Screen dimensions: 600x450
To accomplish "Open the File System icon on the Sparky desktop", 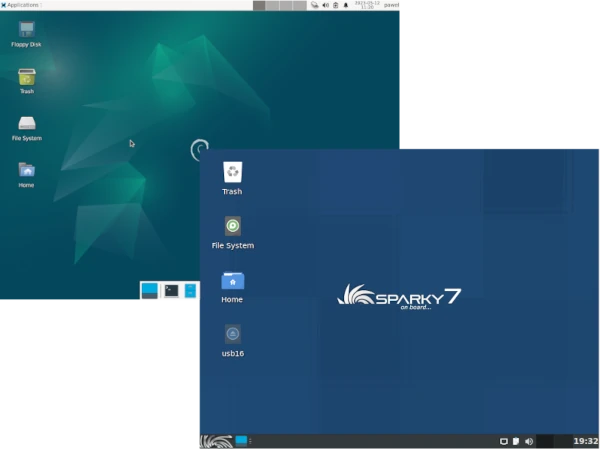I will [x=233, y=233].
